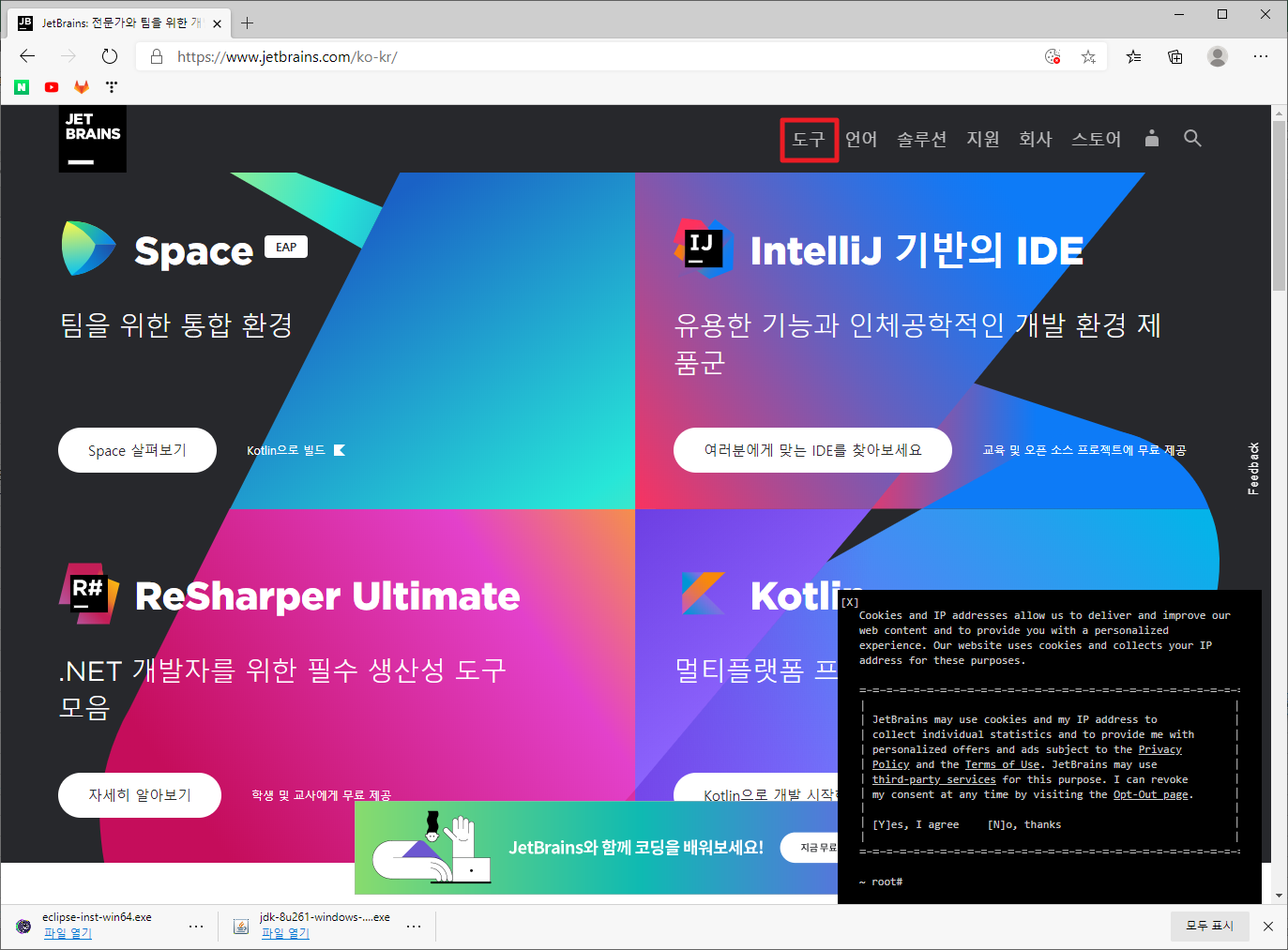Click the JetBrains logo
Viewport: 1288px width, 950px height.
pyautogui.click(x=92, y=139)
